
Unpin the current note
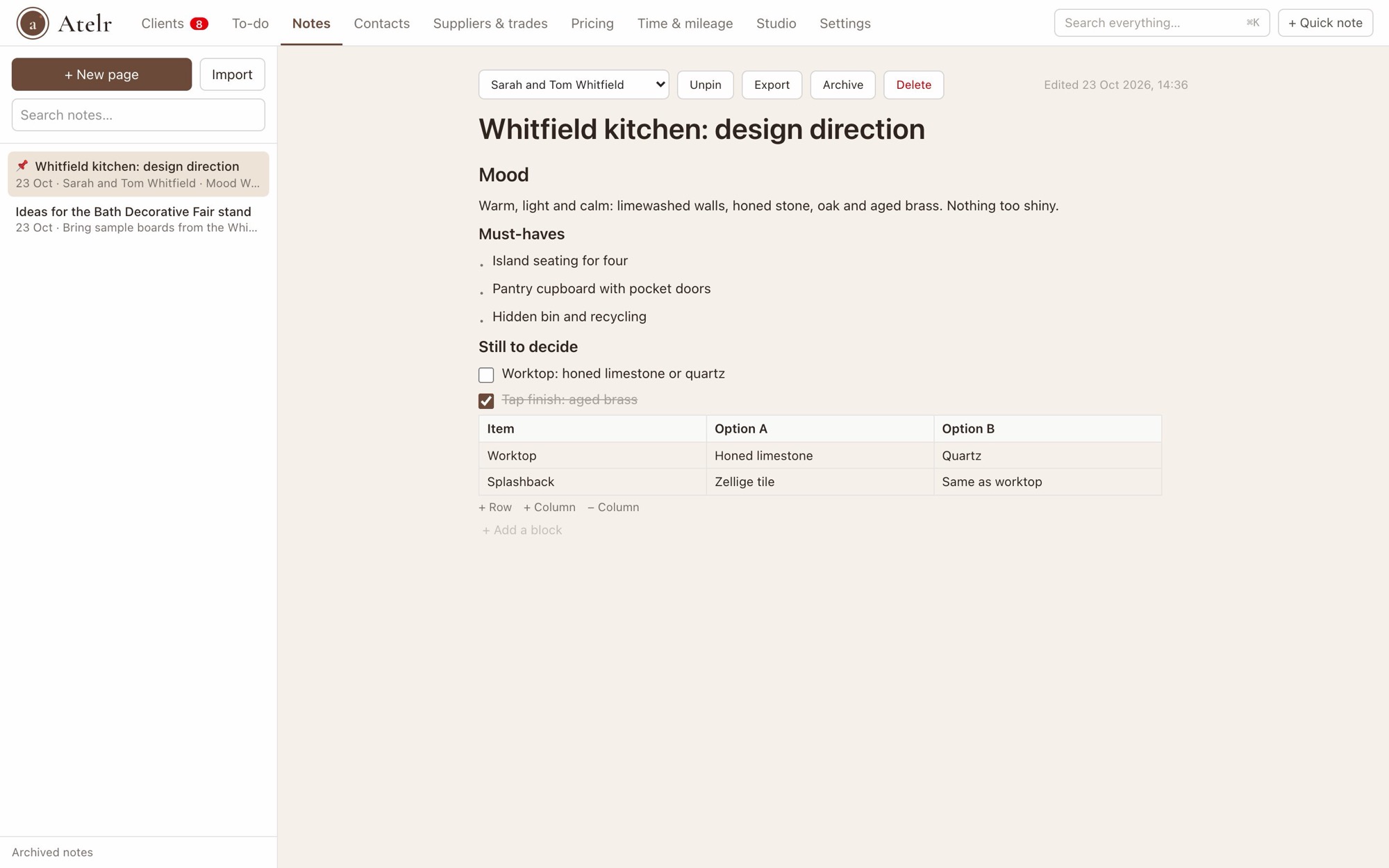[x=705, y=85]
